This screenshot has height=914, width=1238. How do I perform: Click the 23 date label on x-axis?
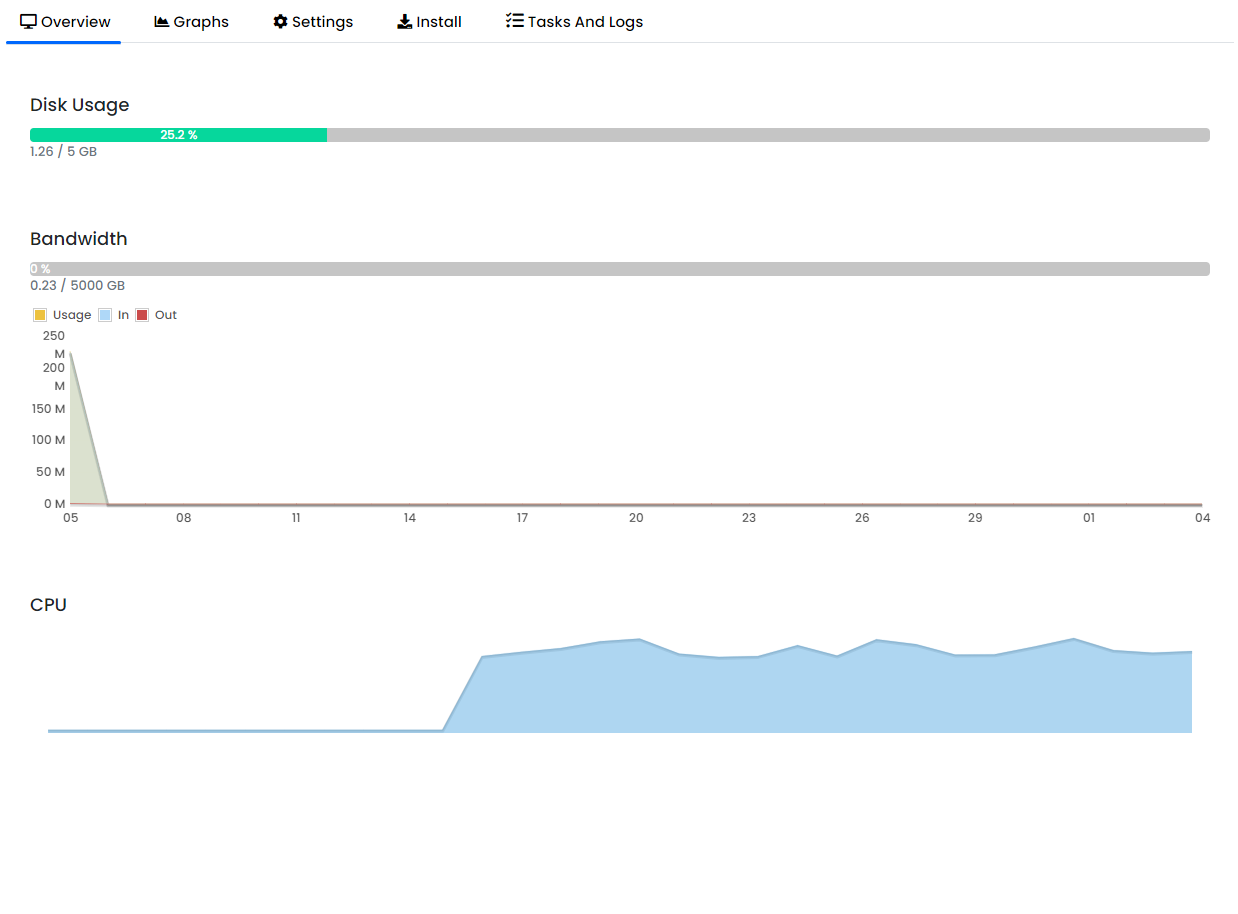(x=749, y=518)
